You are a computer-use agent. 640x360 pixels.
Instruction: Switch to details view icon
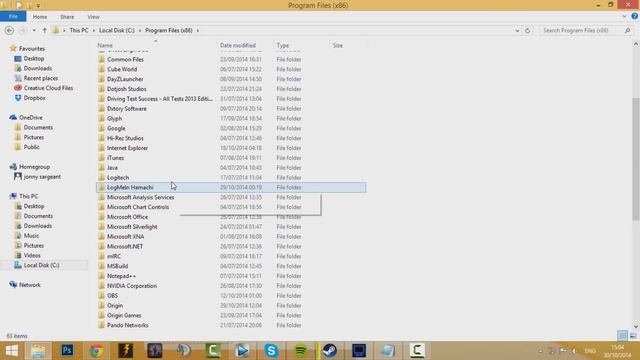622,336
